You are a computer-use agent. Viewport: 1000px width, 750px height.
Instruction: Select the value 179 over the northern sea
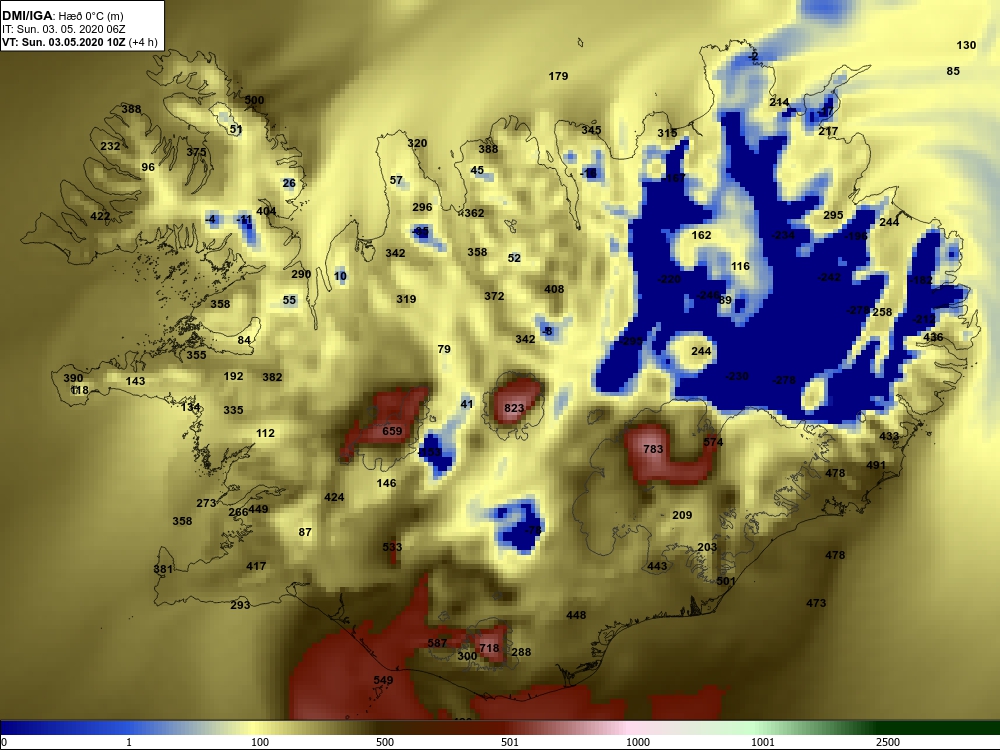[558, 76]
